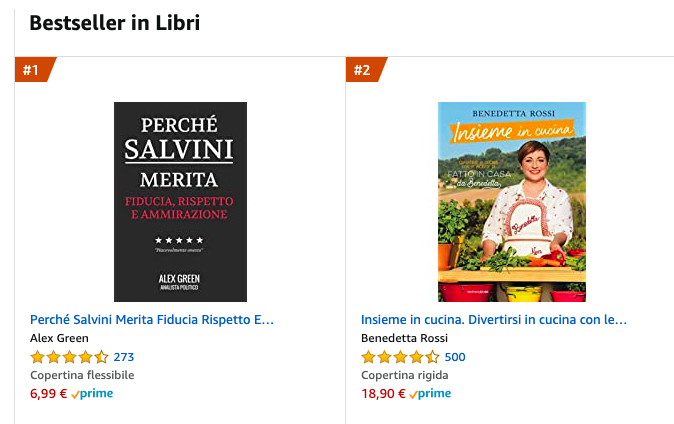Open the Insieme in cucina title link

(494, 320)
